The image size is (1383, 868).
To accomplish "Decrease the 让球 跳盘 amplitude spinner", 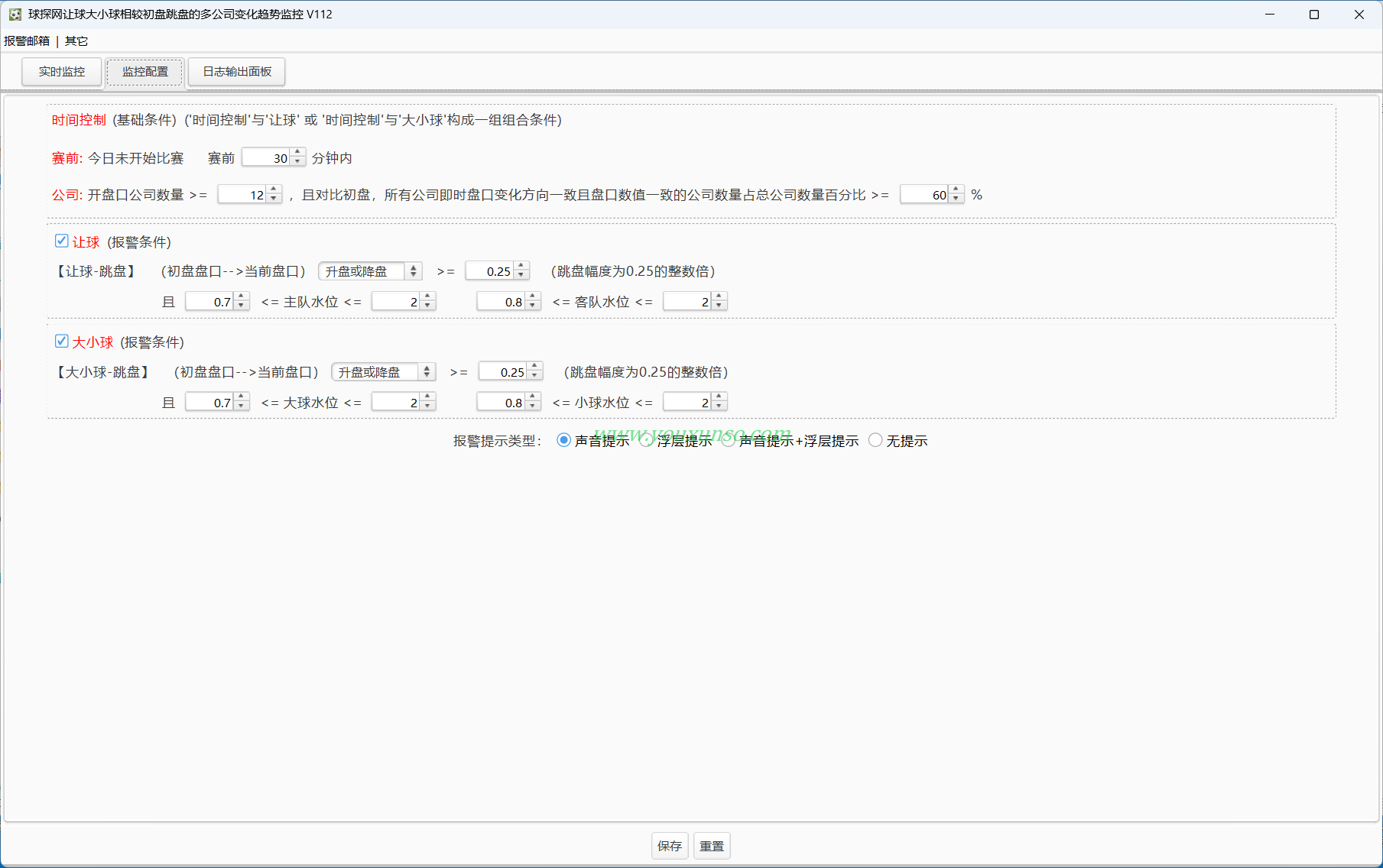I will 521,275.
